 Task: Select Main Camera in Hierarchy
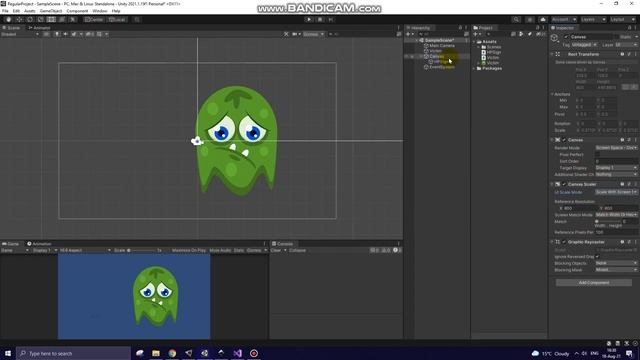click(x=442, y=46)
